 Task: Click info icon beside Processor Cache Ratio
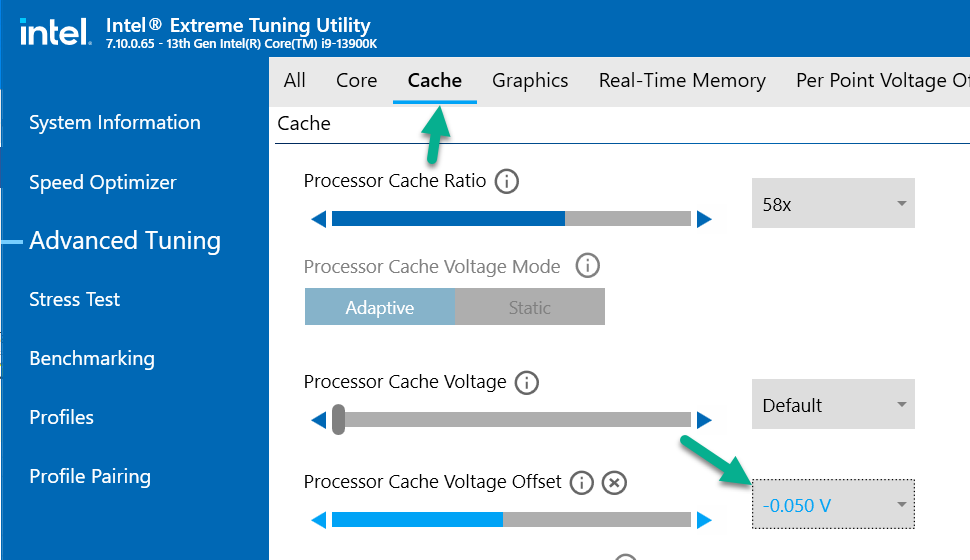point(507,182)
